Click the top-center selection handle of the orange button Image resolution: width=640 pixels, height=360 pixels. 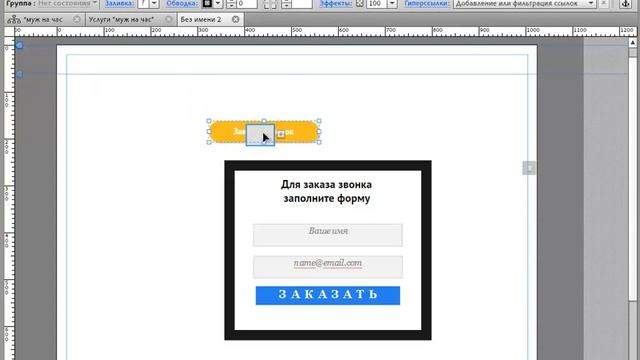pyautogui.click(x=264, y=121)
